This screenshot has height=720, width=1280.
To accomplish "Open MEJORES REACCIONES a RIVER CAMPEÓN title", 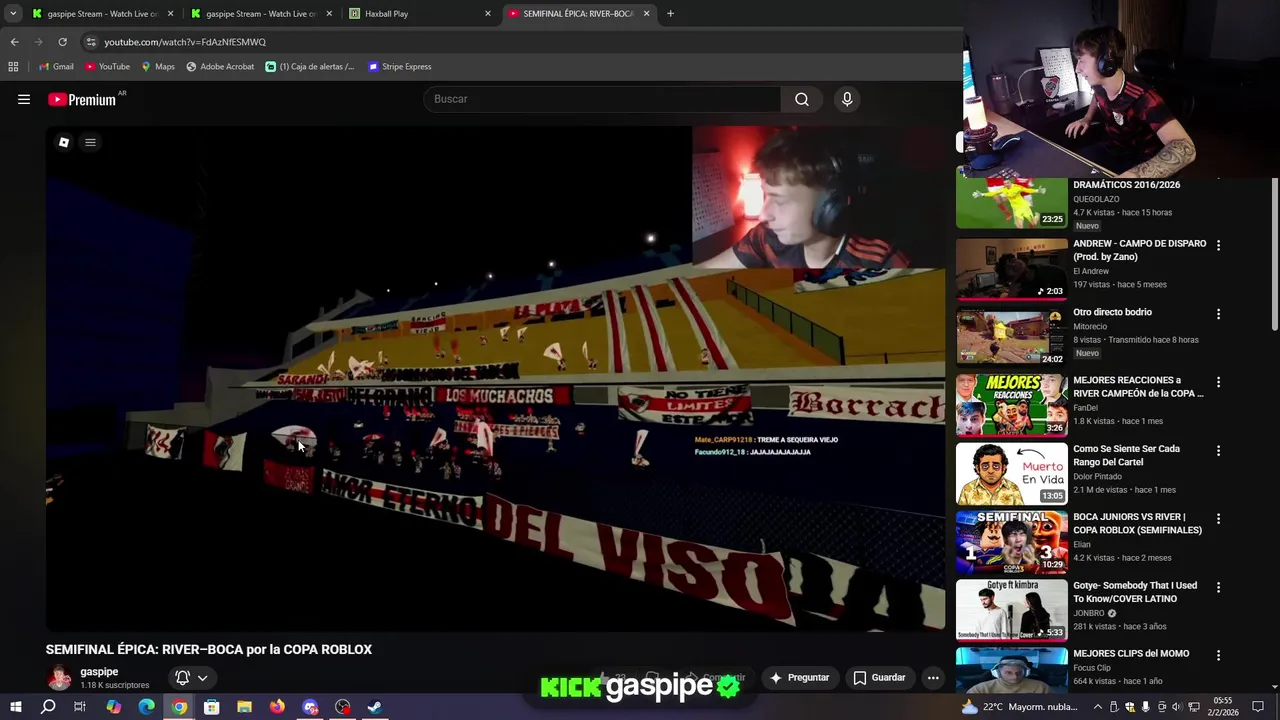I will [1138, 387].
